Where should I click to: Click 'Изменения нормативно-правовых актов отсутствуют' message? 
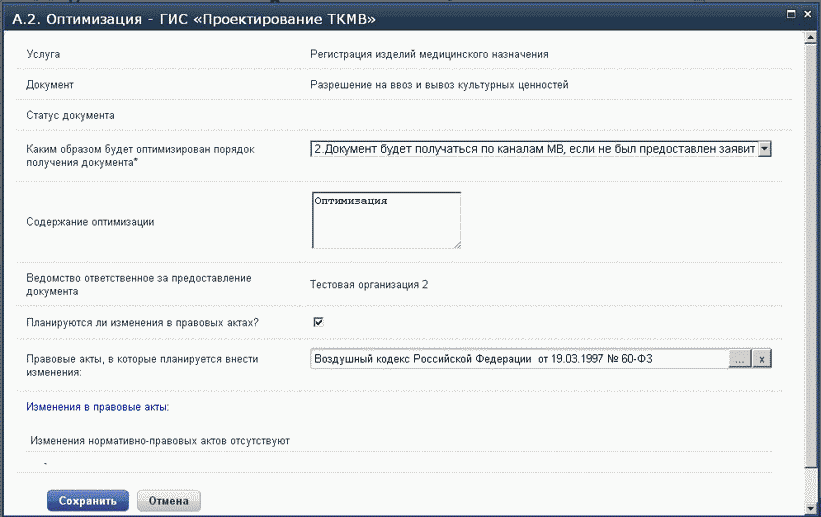click(160, 440)
